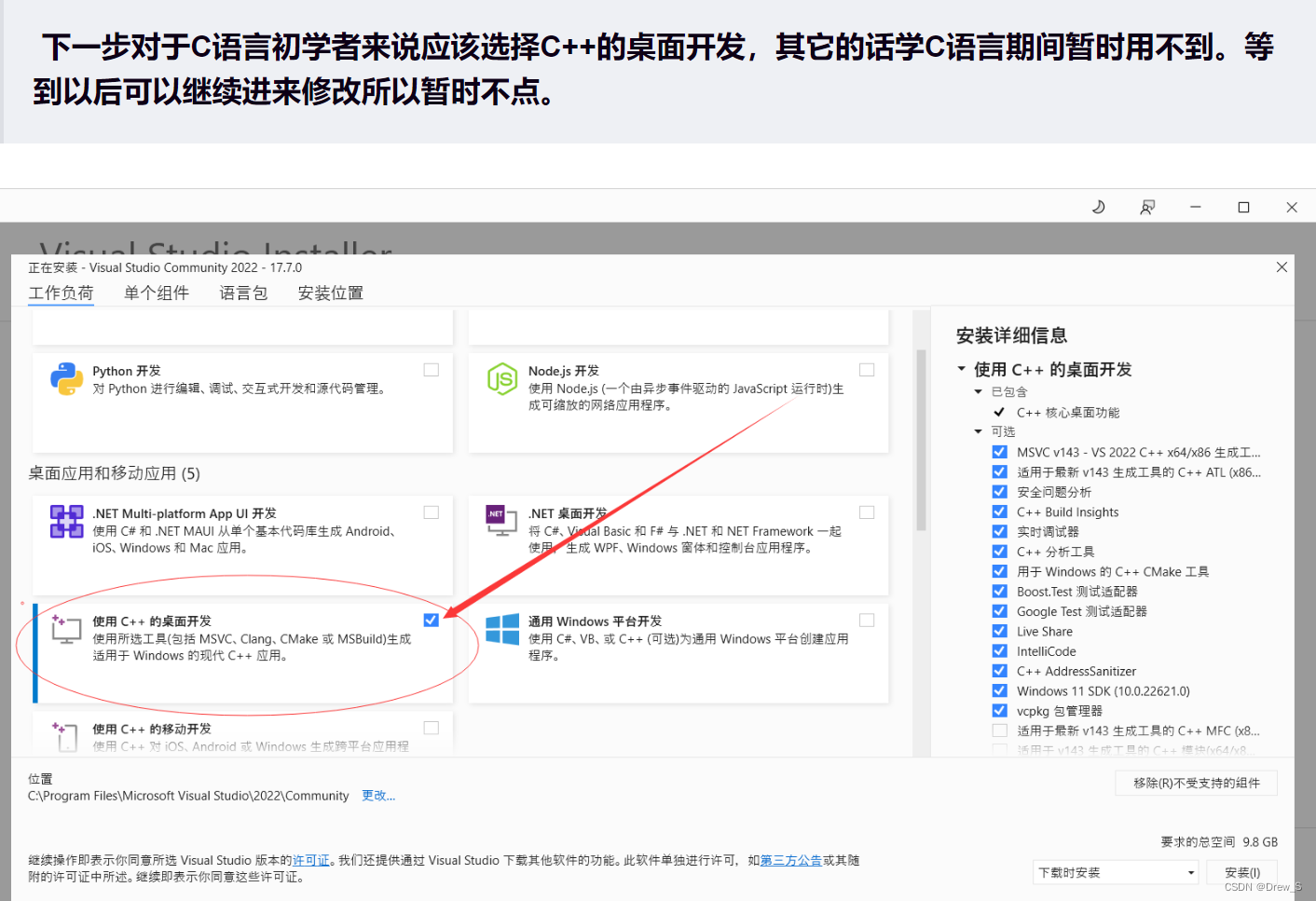
Task: Open the 下载时安装 install mode dropdown
Action: (1116, 872)
